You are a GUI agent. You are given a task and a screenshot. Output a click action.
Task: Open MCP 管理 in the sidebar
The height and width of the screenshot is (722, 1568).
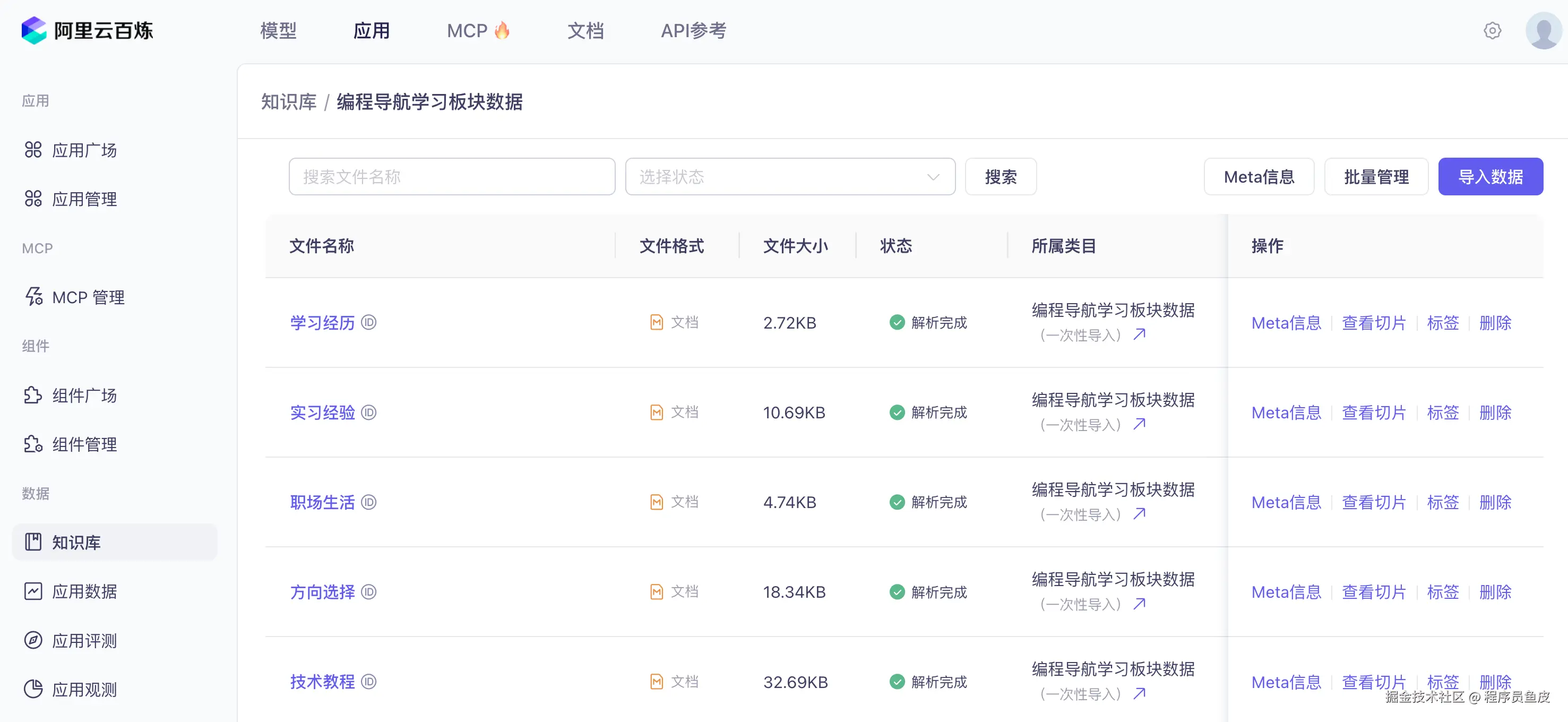tap(88, 297)
